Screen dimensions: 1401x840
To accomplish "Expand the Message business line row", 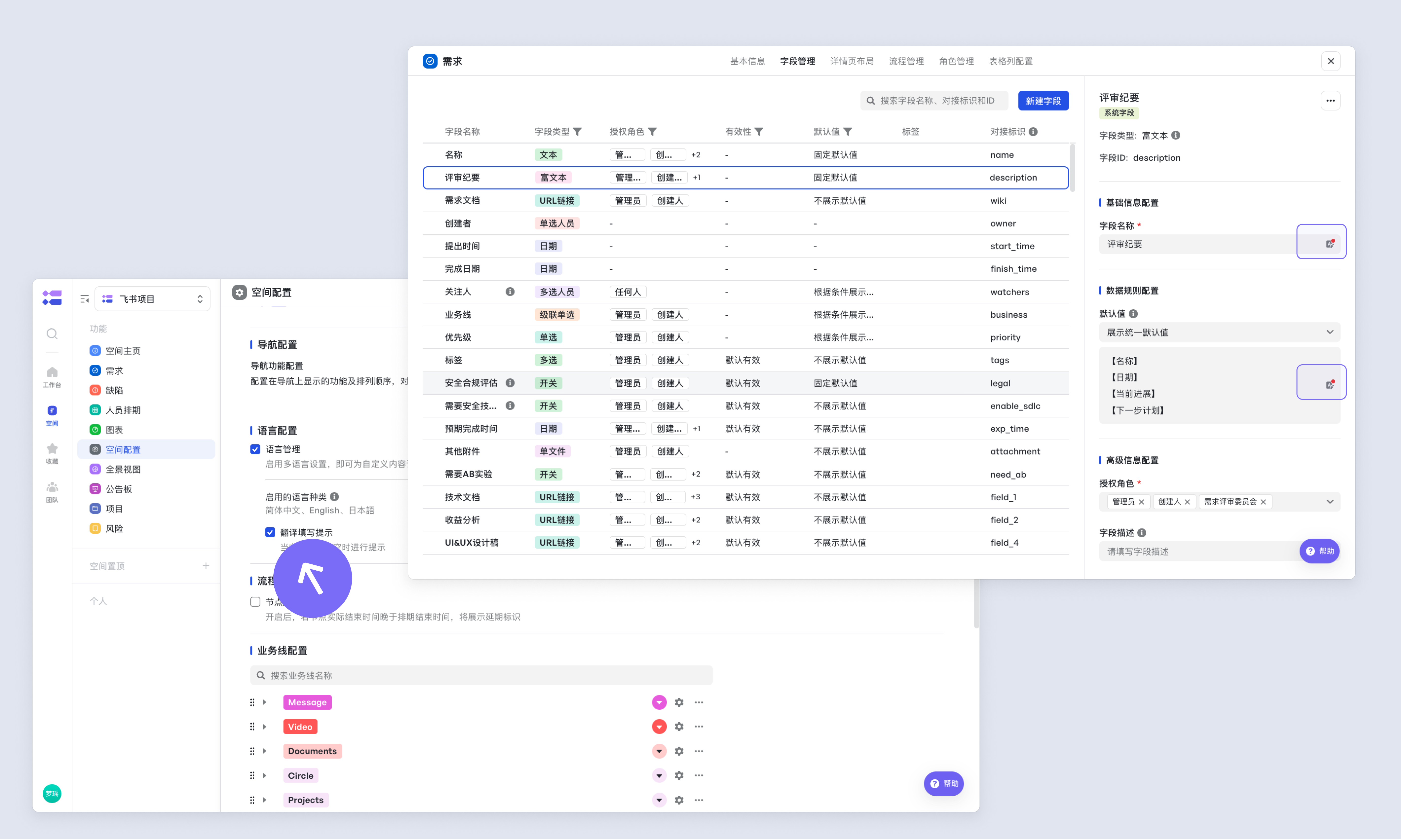I will point(264,702).
